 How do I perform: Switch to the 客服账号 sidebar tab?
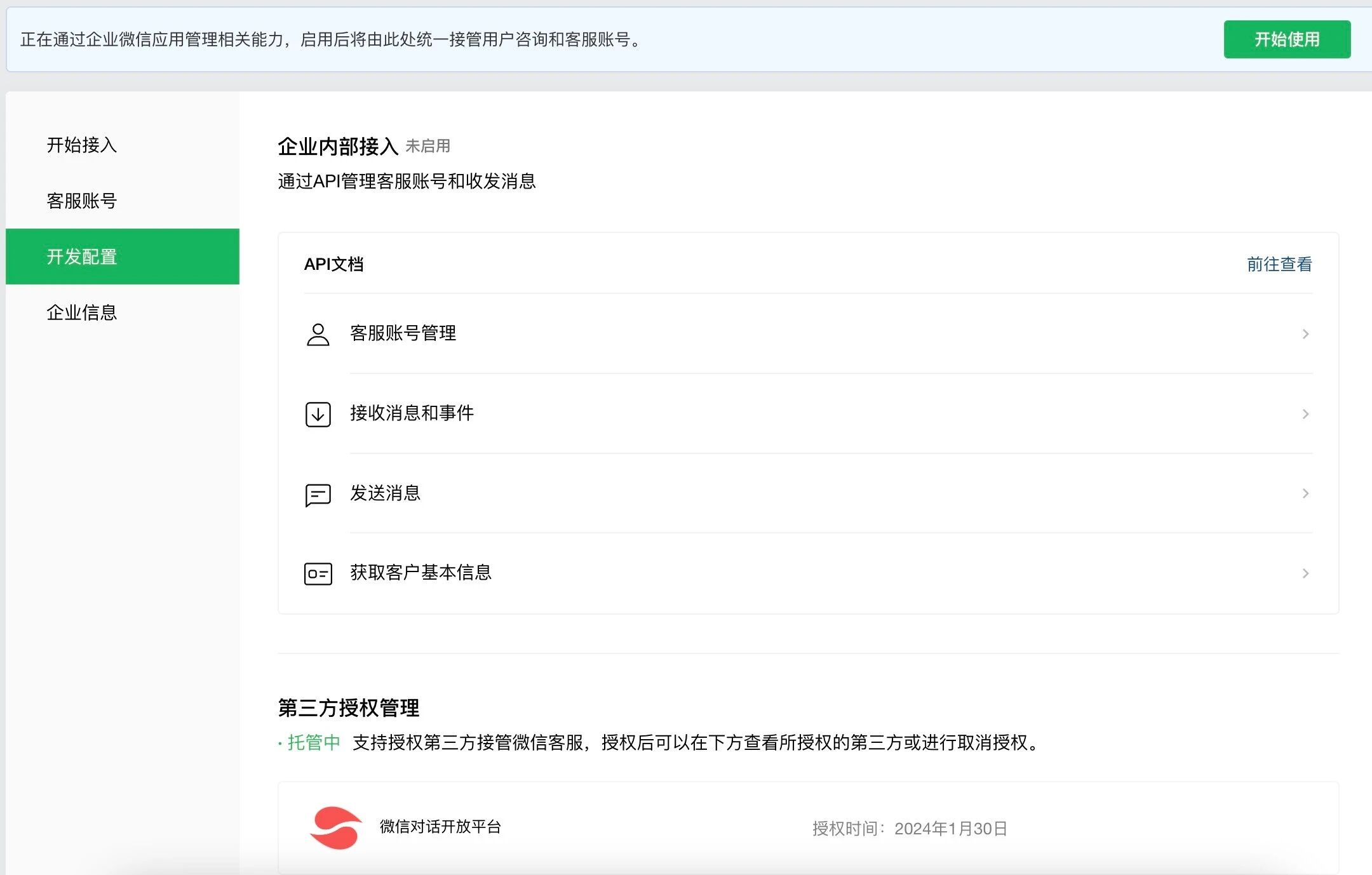[82, 201]
